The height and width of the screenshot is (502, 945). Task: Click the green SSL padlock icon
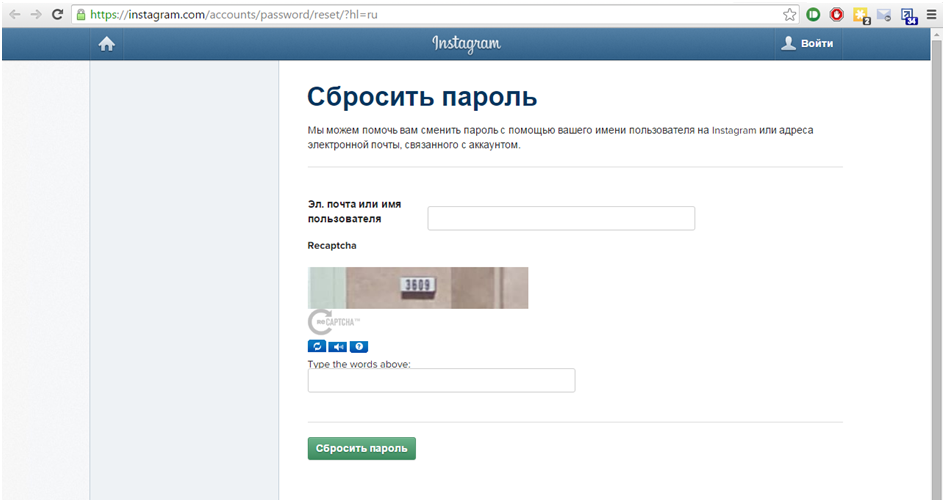tap(80, 15)
